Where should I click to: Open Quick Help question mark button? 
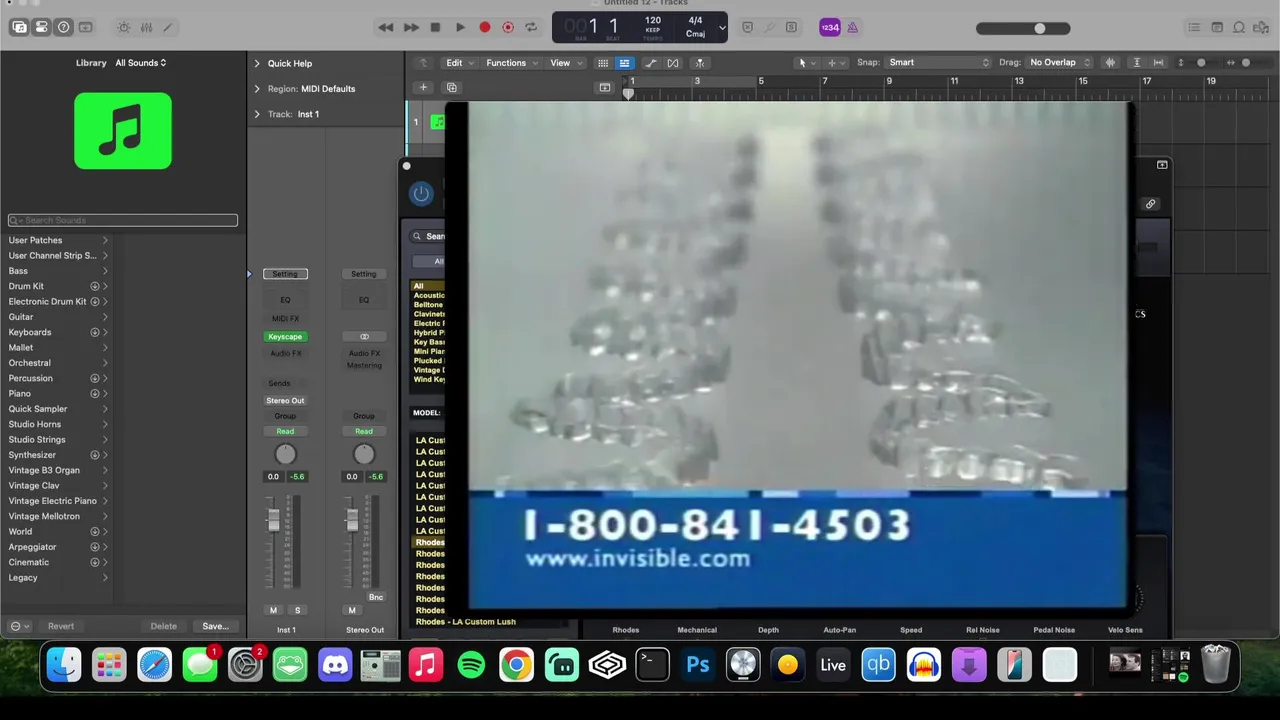point(64,27)
